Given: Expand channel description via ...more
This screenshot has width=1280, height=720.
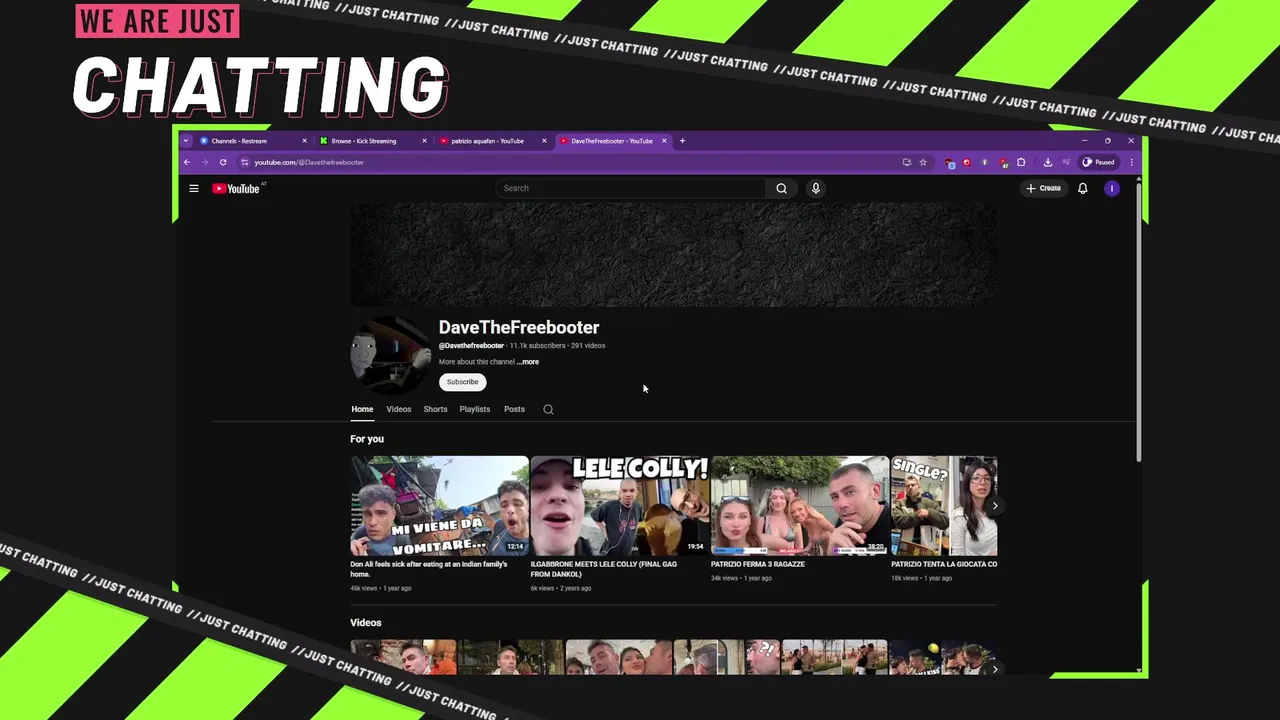Looking at the screenshot, I should (528, 362).
